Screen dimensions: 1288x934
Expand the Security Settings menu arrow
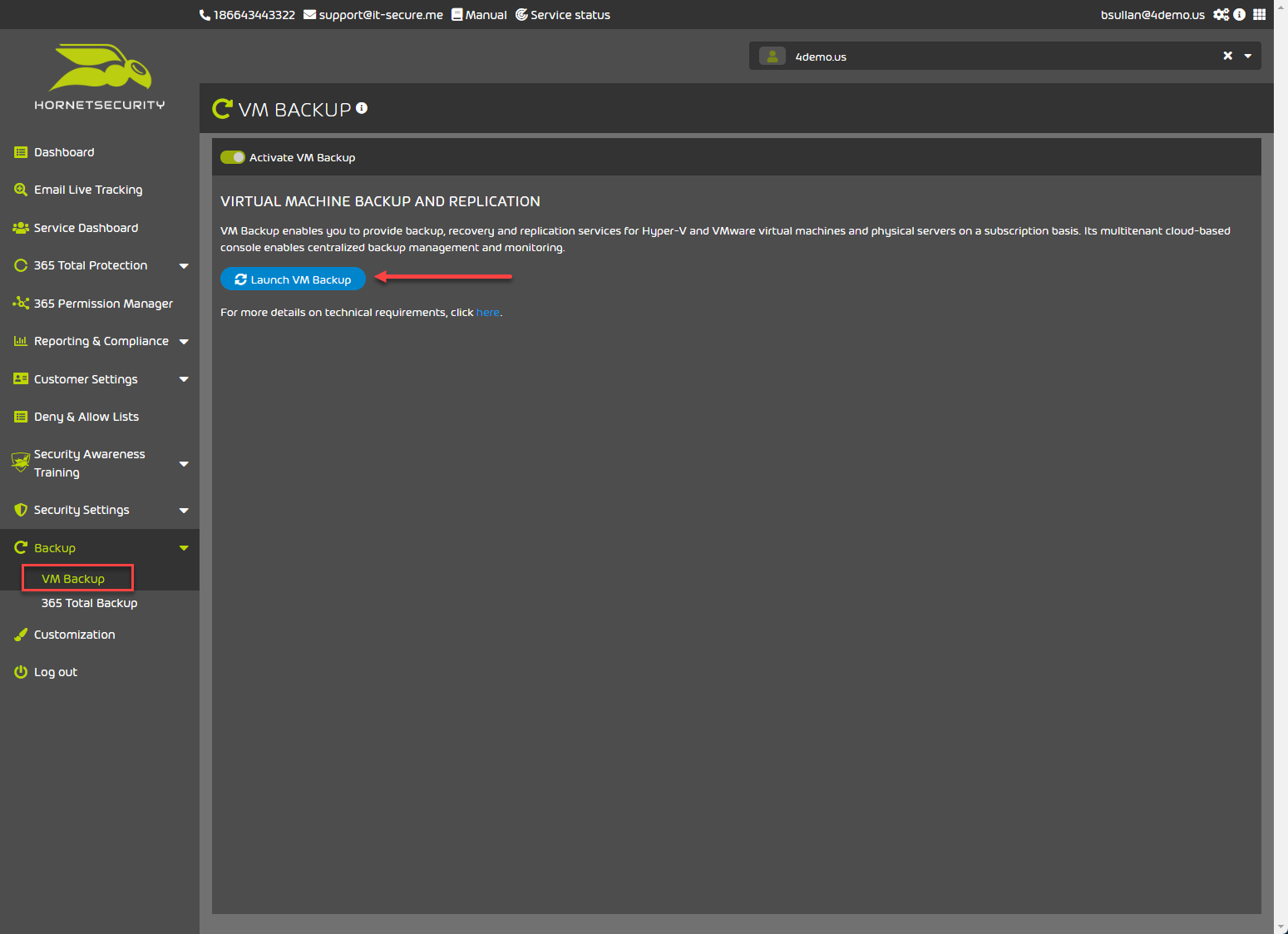[184, 511]
